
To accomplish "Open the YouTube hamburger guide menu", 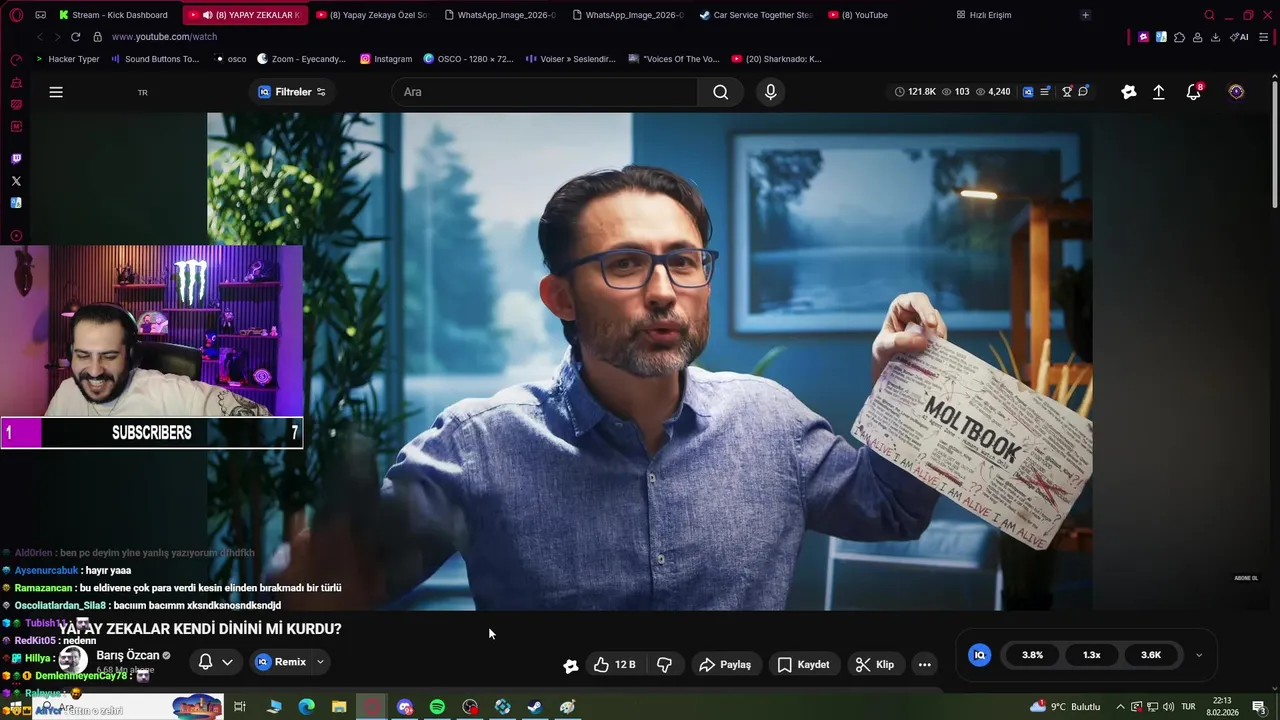I will pos(56,92).
